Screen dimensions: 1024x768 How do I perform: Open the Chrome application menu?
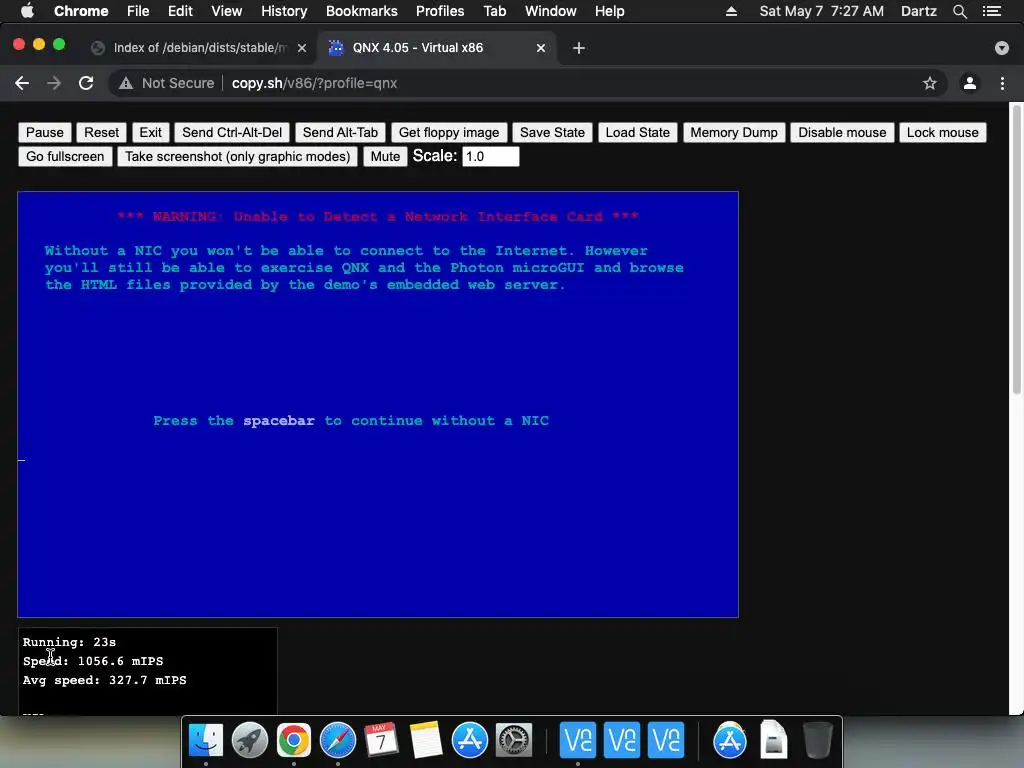pos(81,11)
